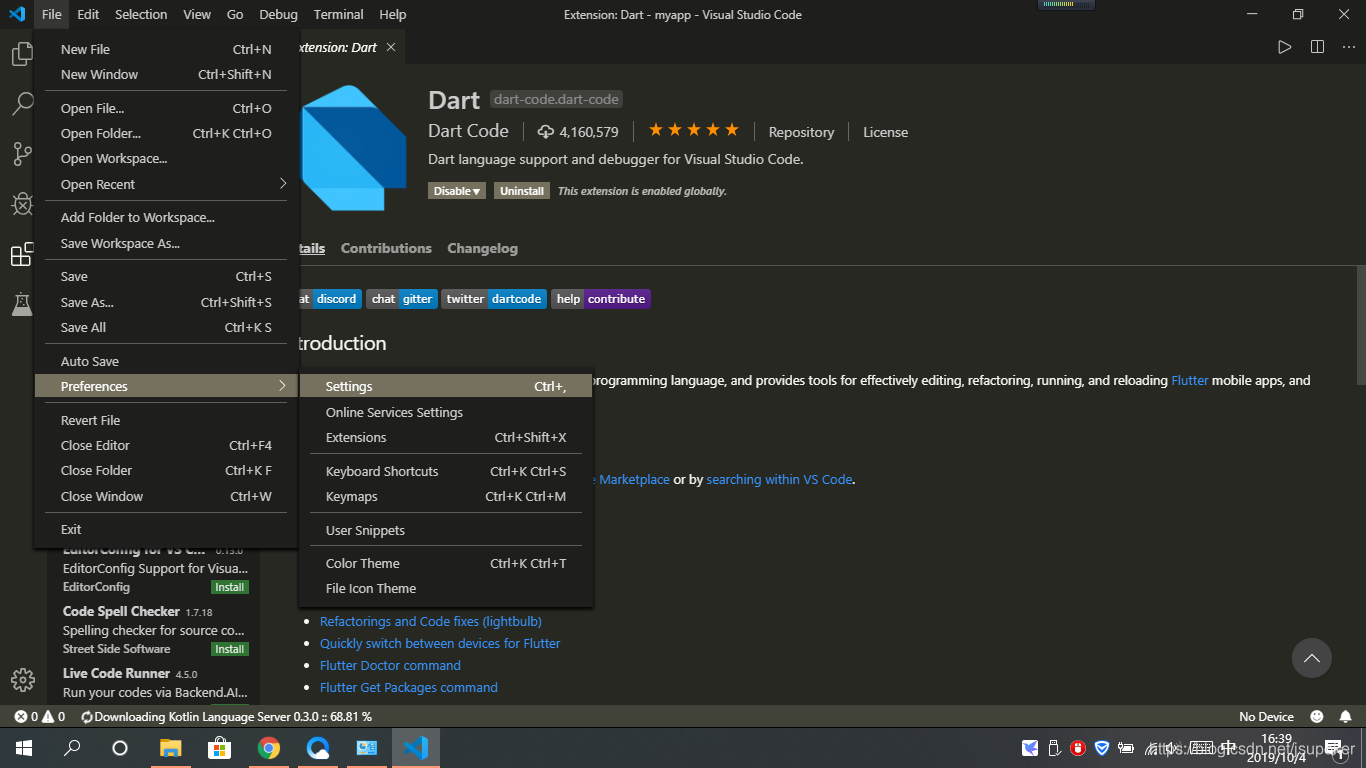Viewport: 1366px width, 768px height.
Task: Click the download count cloud icon
Action: (x=546, y=132)
